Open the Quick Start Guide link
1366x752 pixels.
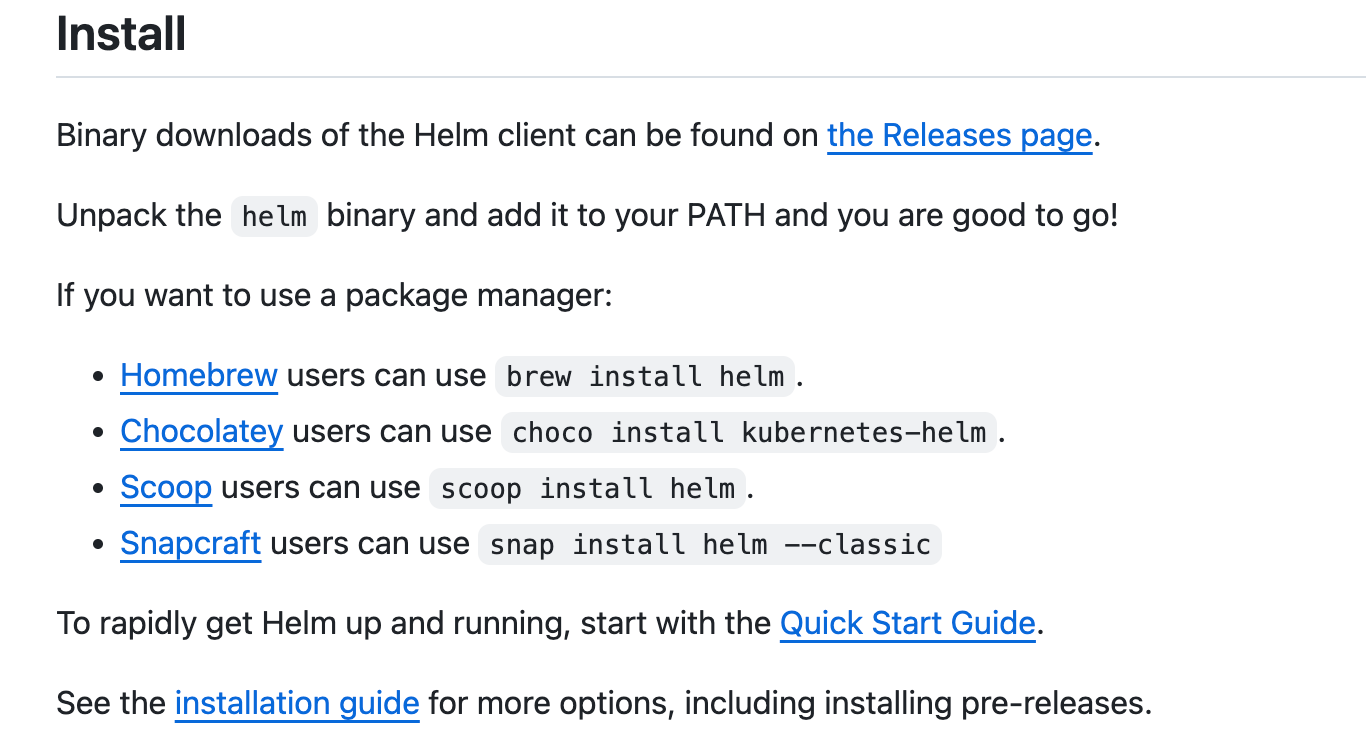click(907, 623)
